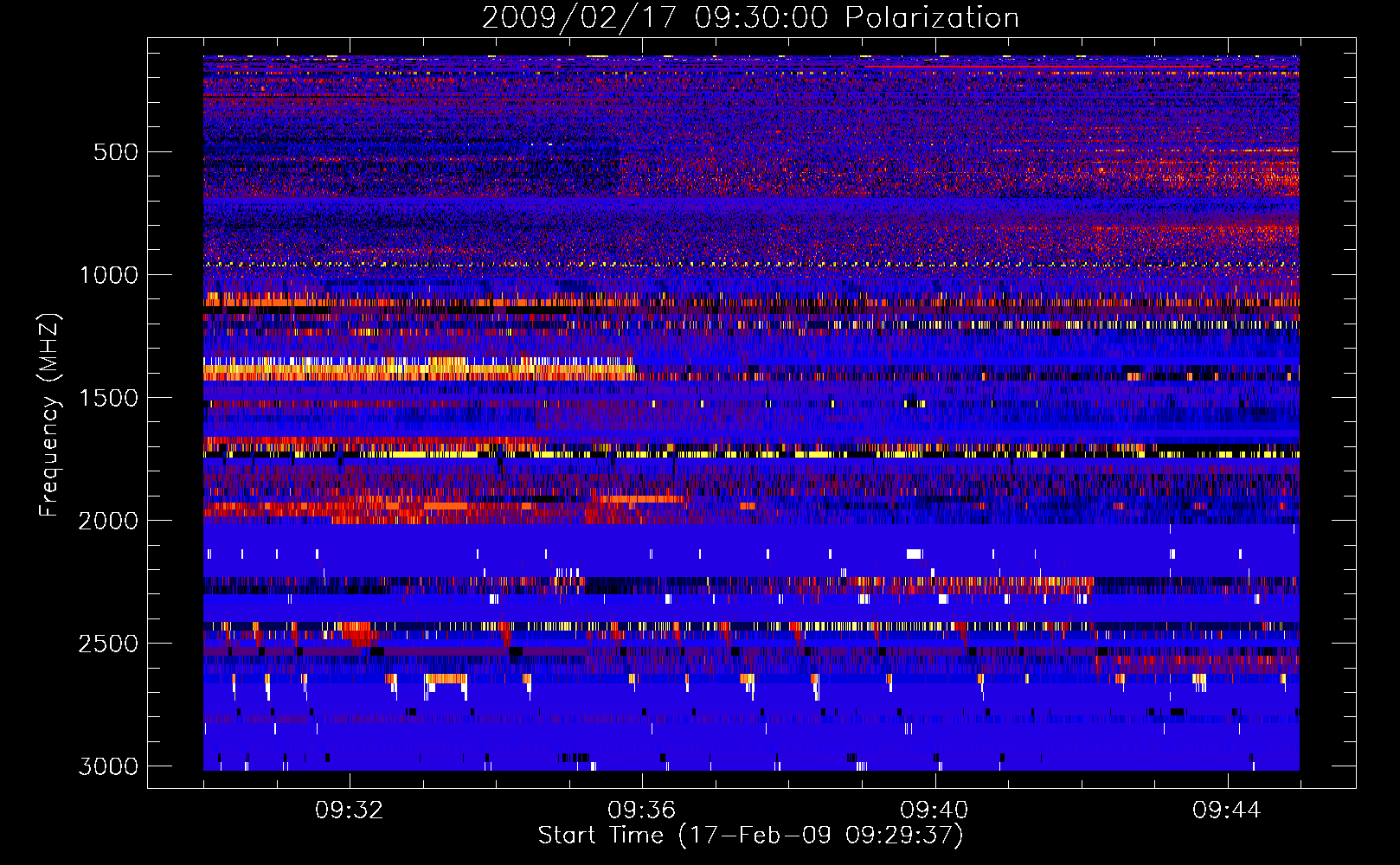This screenshot has width=1400, height=865.
Task: Click the 2000 frequency tick label
Action: click(108, 521)
